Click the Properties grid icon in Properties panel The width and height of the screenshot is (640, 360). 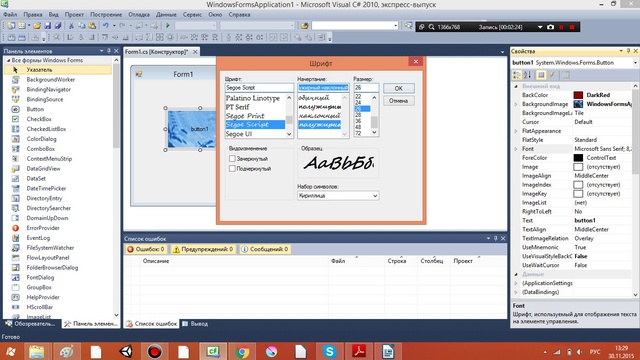click(541, 75)
